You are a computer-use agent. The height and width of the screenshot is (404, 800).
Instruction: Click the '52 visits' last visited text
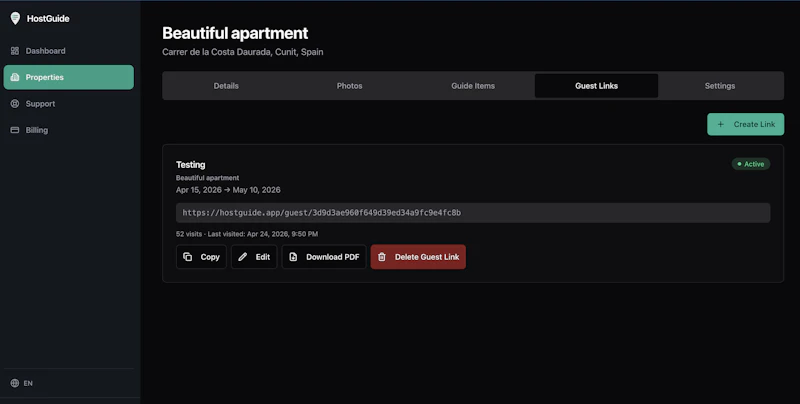tap(247, 234)
